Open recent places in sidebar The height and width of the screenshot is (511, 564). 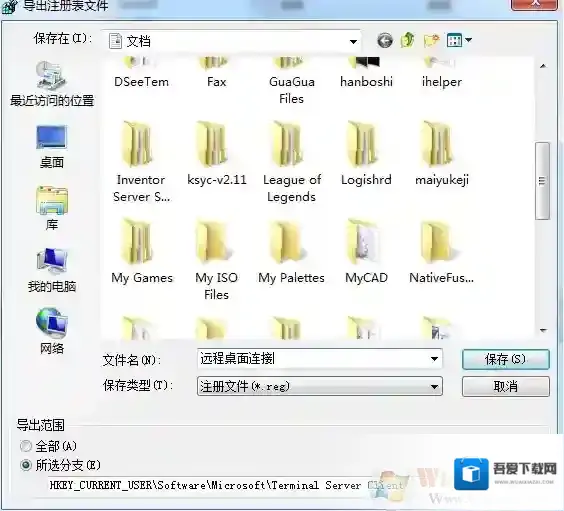coord(52,84)
